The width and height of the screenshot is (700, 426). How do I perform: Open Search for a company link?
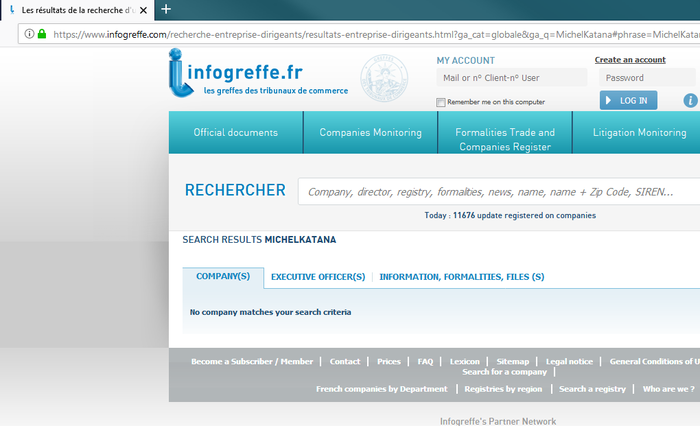(x=504, y=372)
